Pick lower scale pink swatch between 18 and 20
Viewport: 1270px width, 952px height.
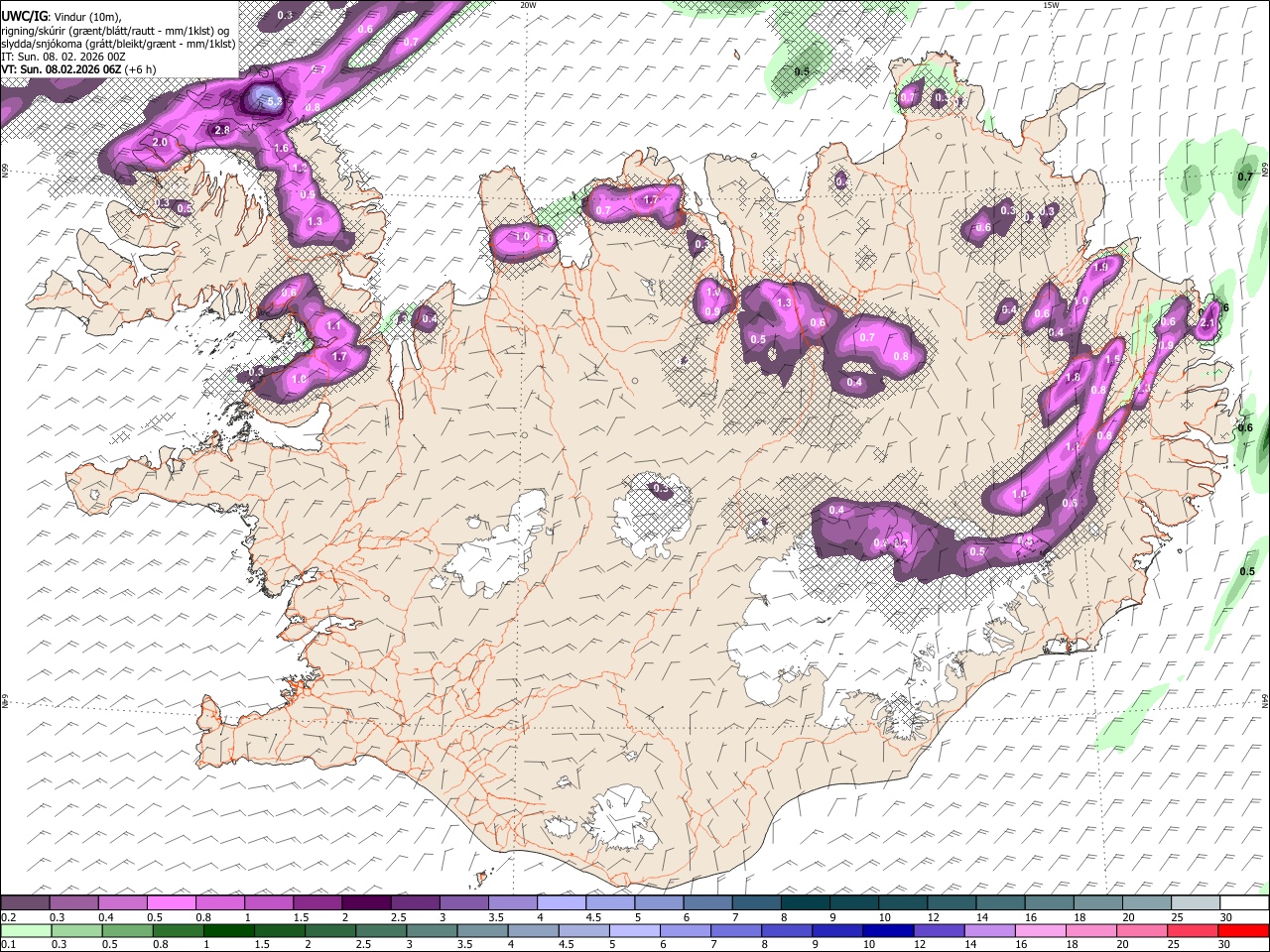click(x=1090, y=930)
